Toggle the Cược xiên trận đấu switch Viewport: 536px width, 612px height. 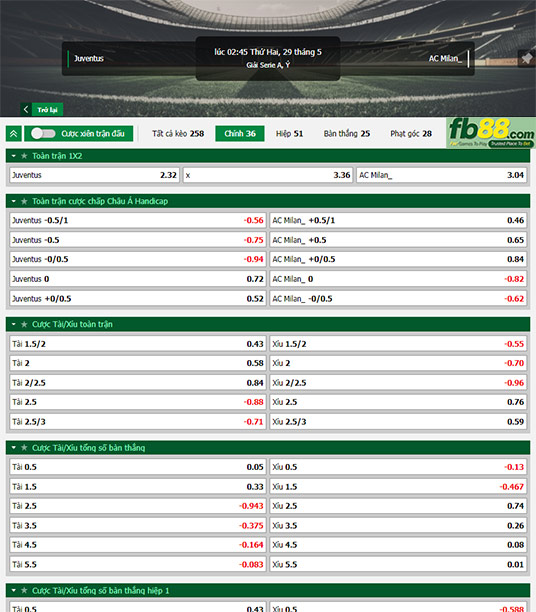point(43,133)
